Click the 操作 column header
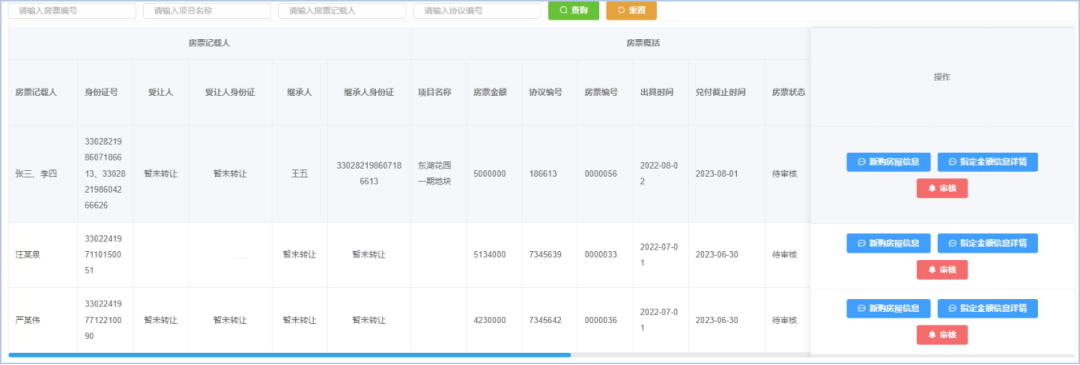This screenshot has width=1080, height=365. point(942,77)
